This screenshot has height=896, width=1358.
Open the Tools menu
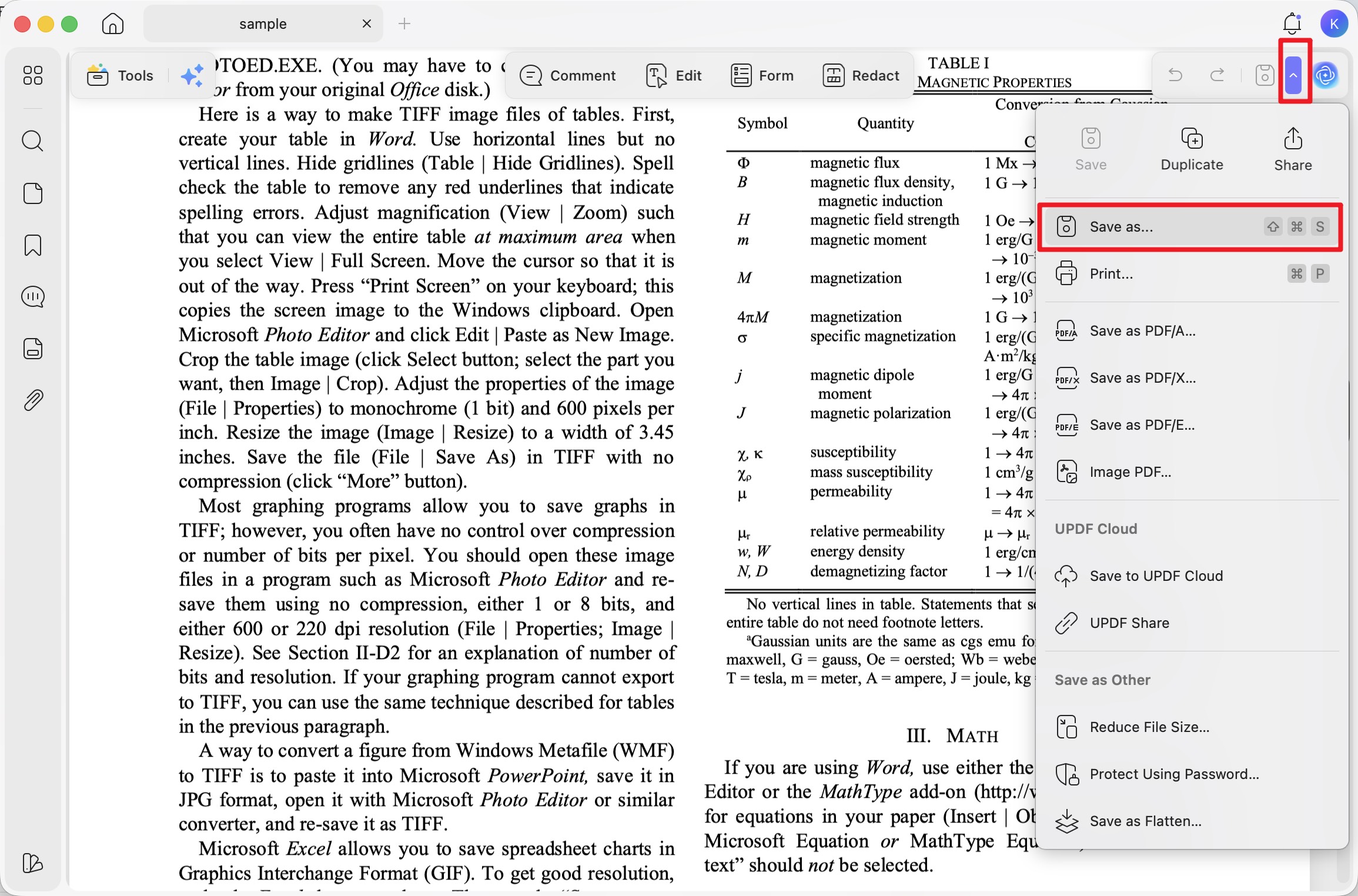[x=121, y=76]
